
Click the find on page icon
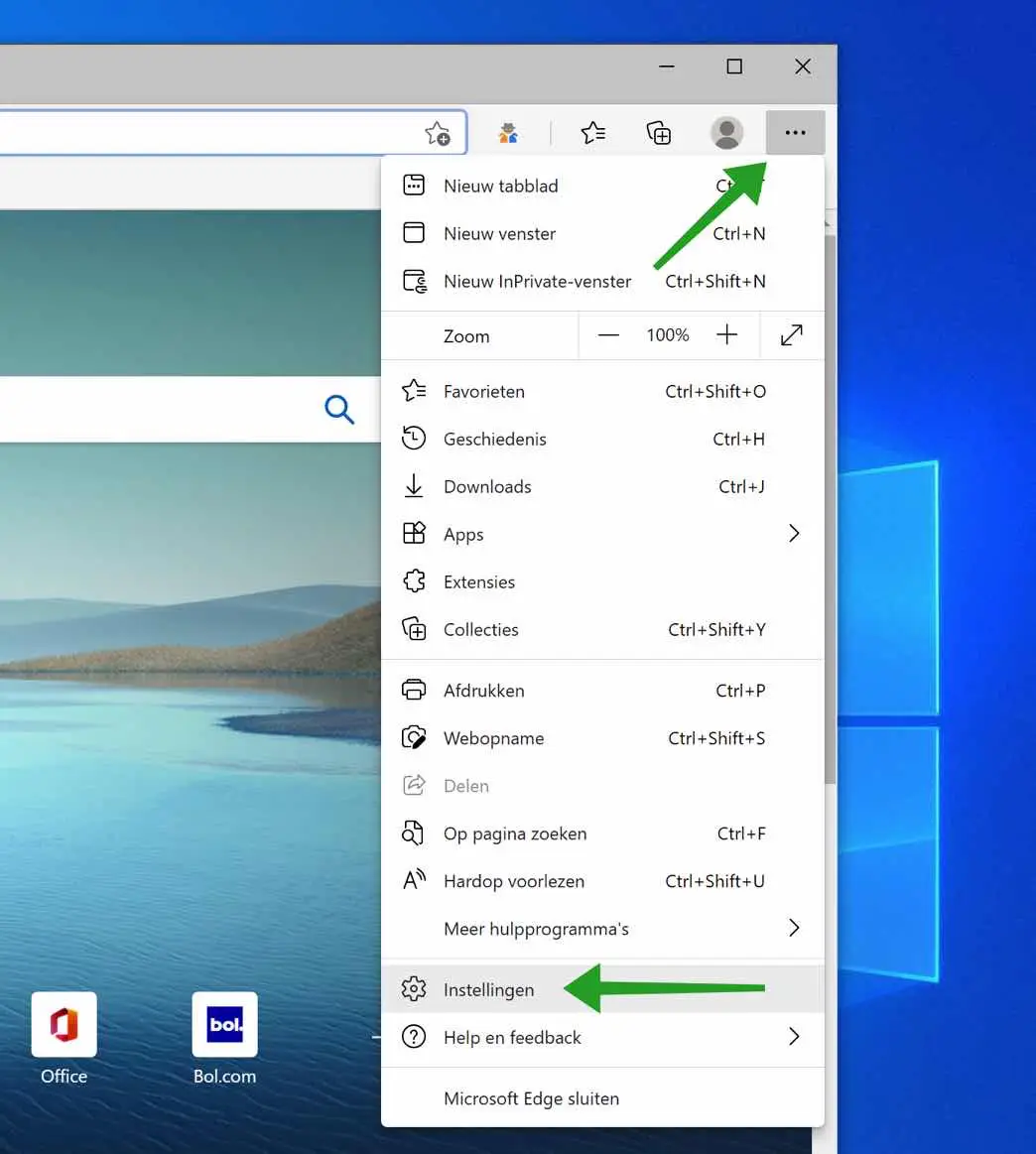point(413,833)
